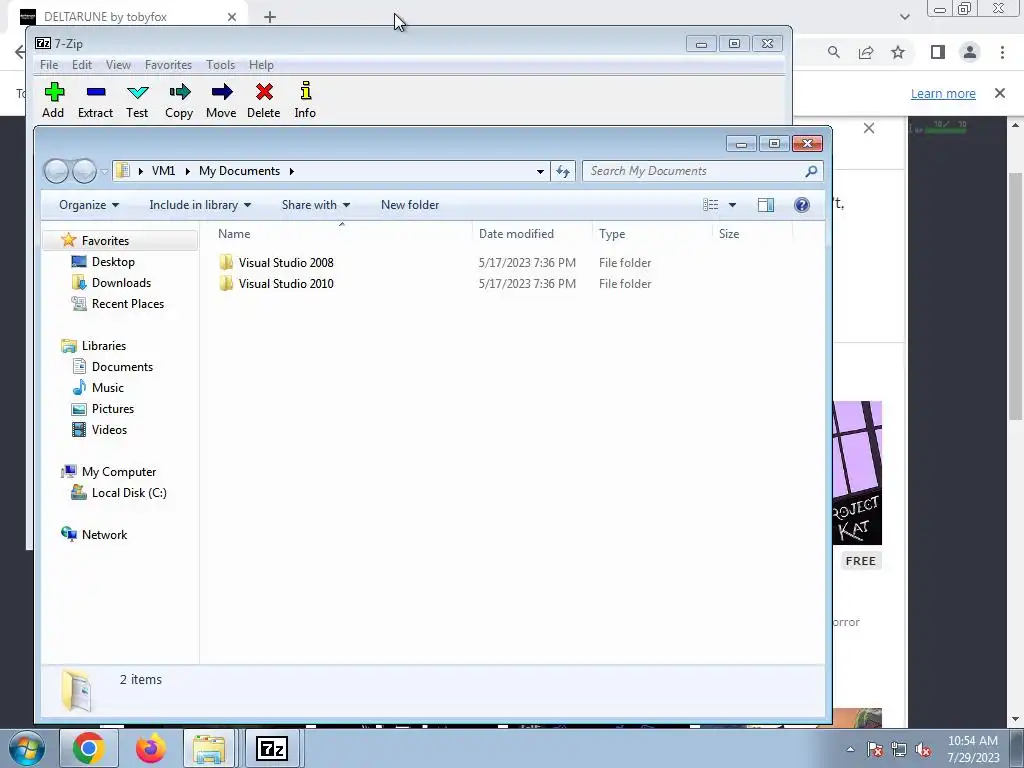This screenshot has height=768, width=1024.
Task: Refresh the My Documents folder view
Action: (x=563, y=172)
